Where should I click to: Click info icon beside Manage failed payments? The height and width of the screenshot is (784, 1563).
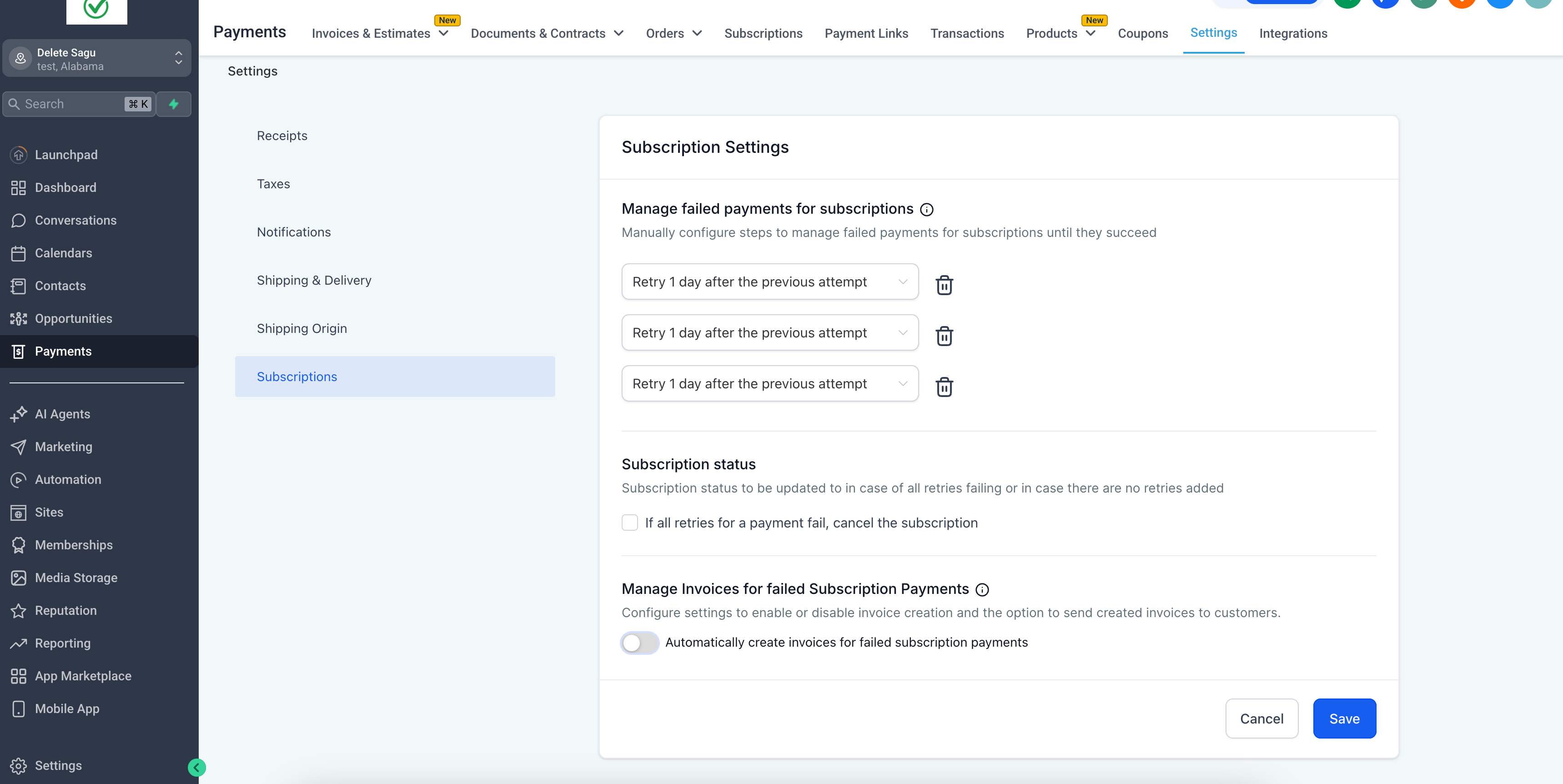(x=926, y=209)
